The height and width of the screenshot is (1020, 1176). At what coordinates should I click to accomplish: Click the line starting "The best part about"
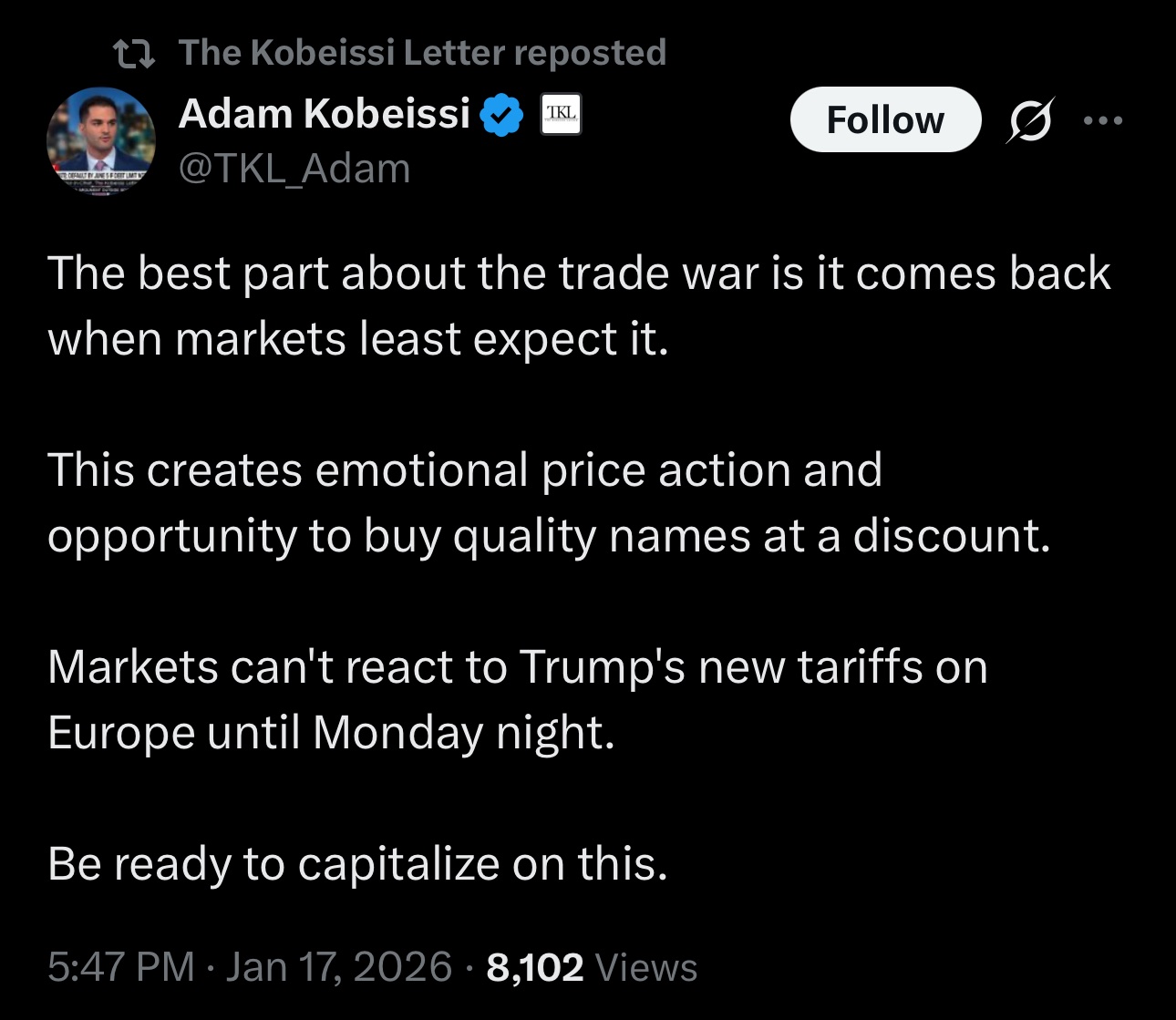click(579, 273)
